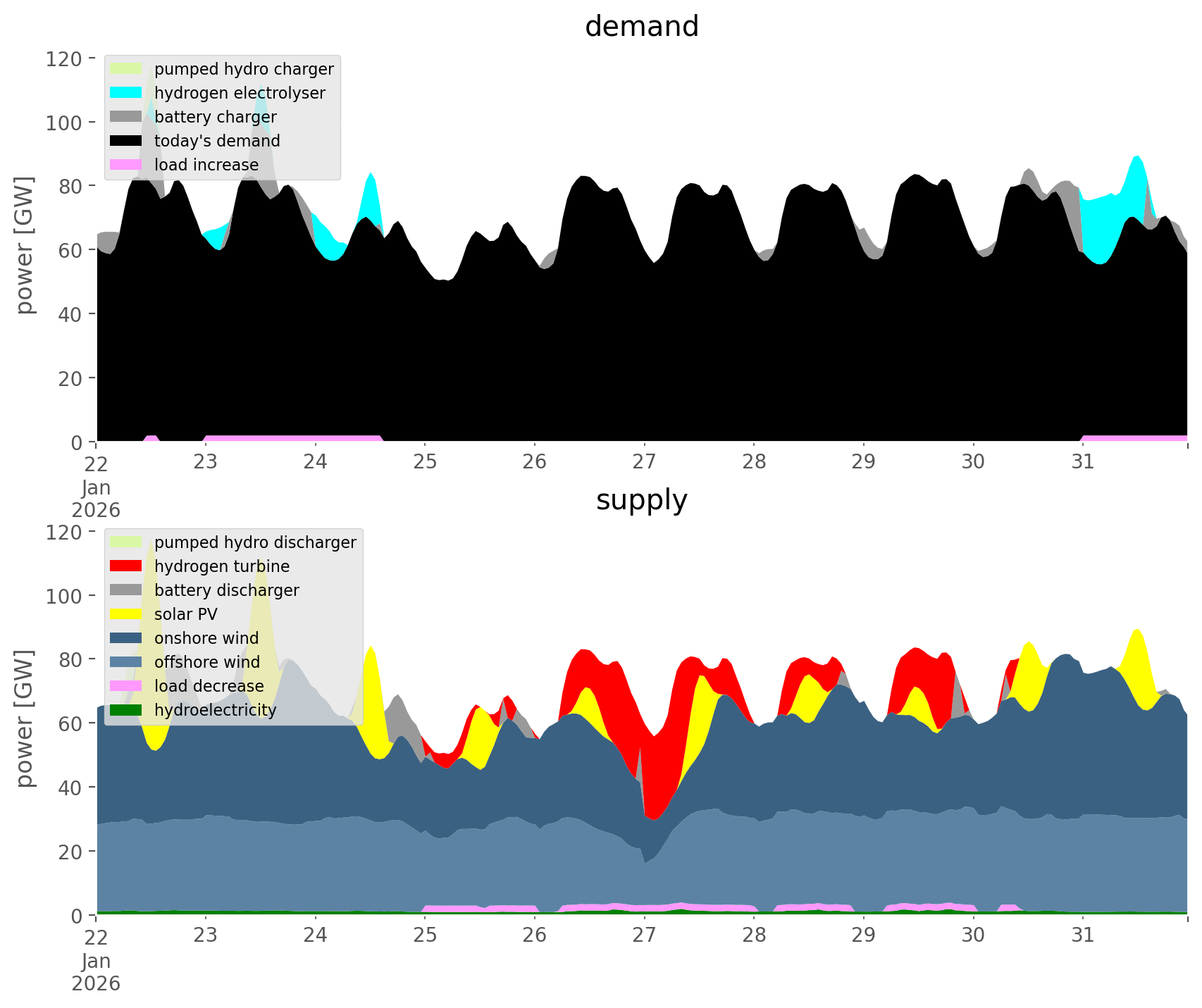
Task: Click the cyan hydrogen electrolyser legend swatch
Action: click(126, 93)
